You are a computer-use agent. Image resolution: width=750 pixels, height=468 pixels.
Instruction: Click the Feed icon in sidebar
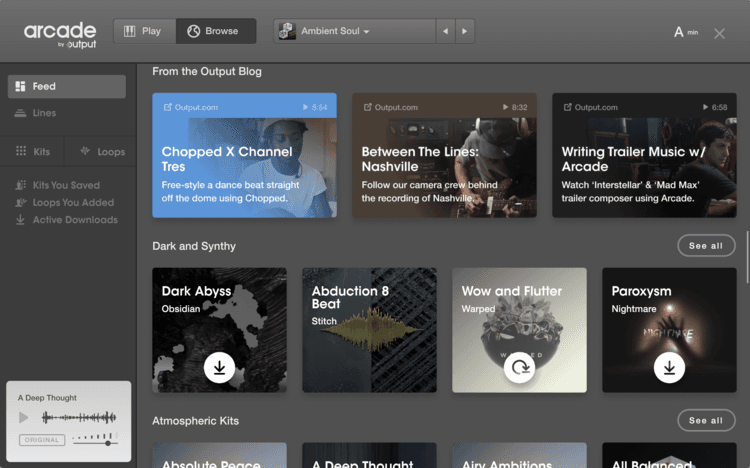(20, 87)
